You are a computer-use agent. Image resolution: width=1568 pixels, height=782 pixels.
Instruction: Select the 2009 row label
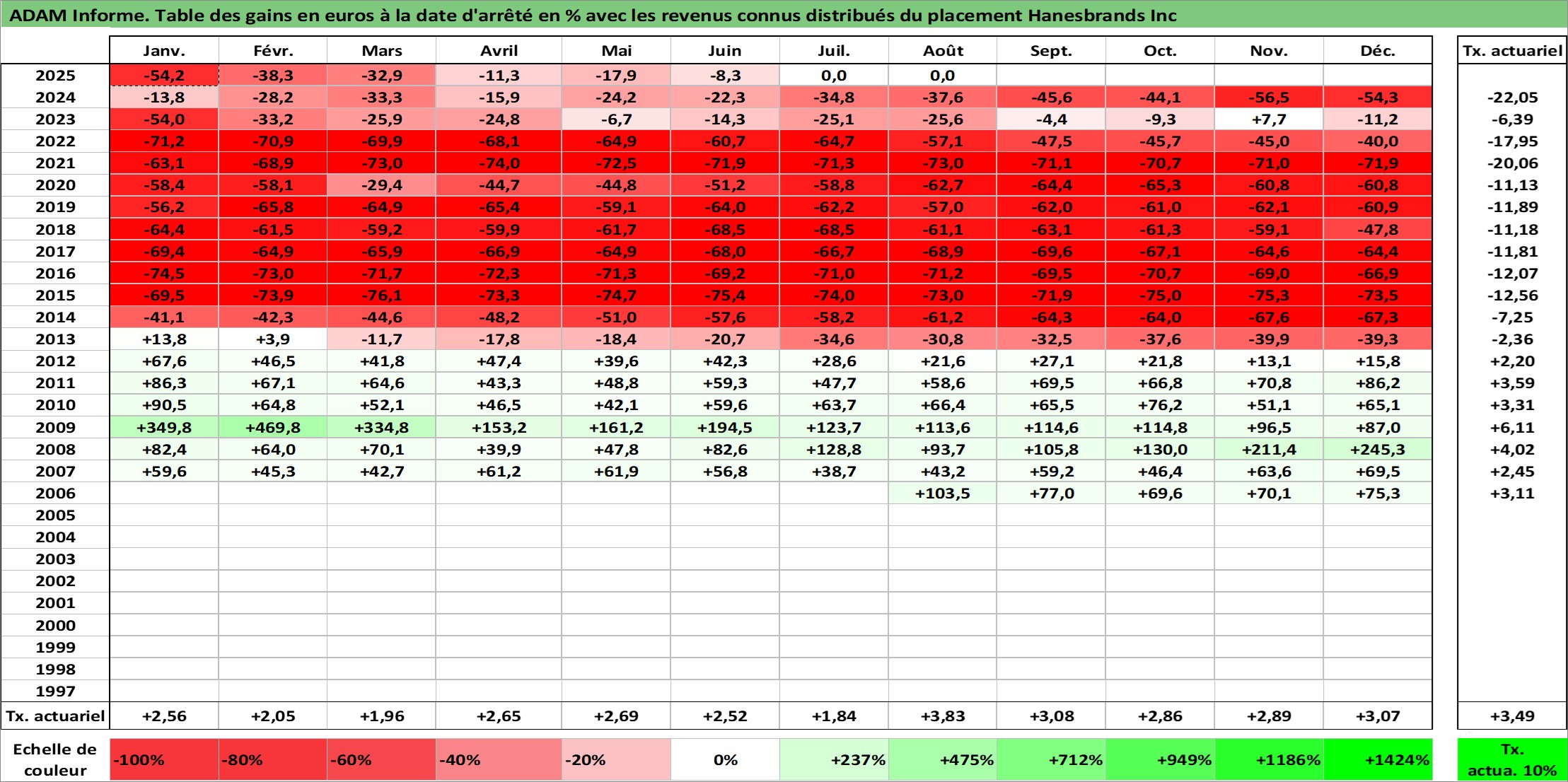click(55, 427)
